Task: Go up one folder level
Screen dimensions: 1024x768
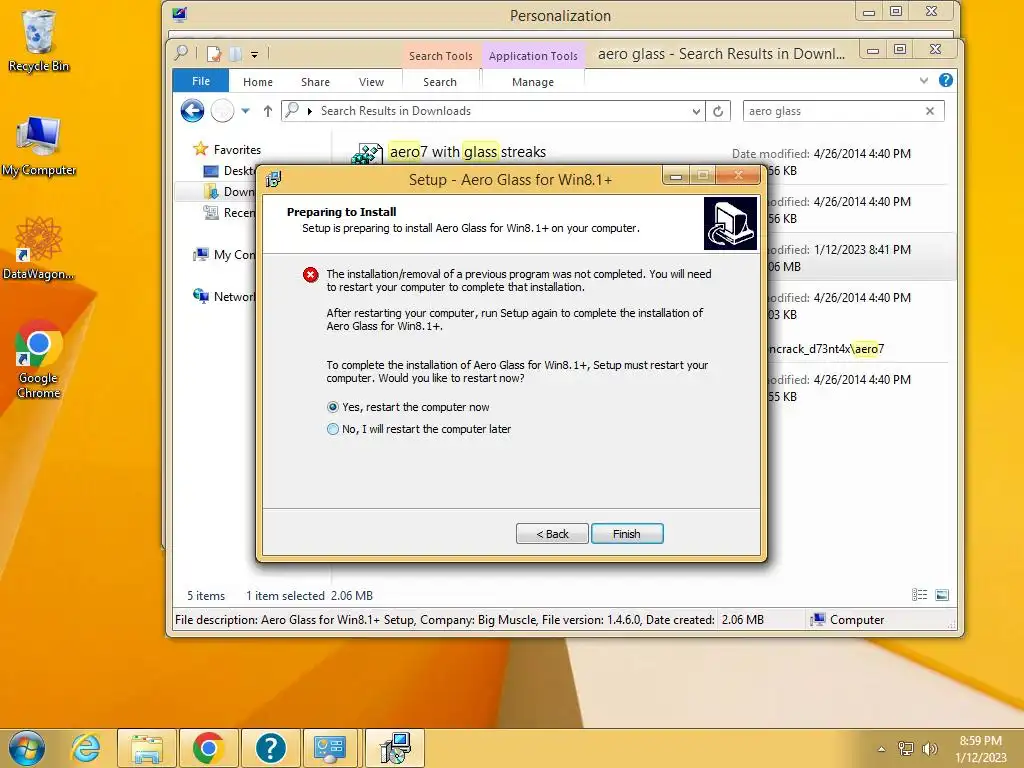Action: [x=268, y=111]
